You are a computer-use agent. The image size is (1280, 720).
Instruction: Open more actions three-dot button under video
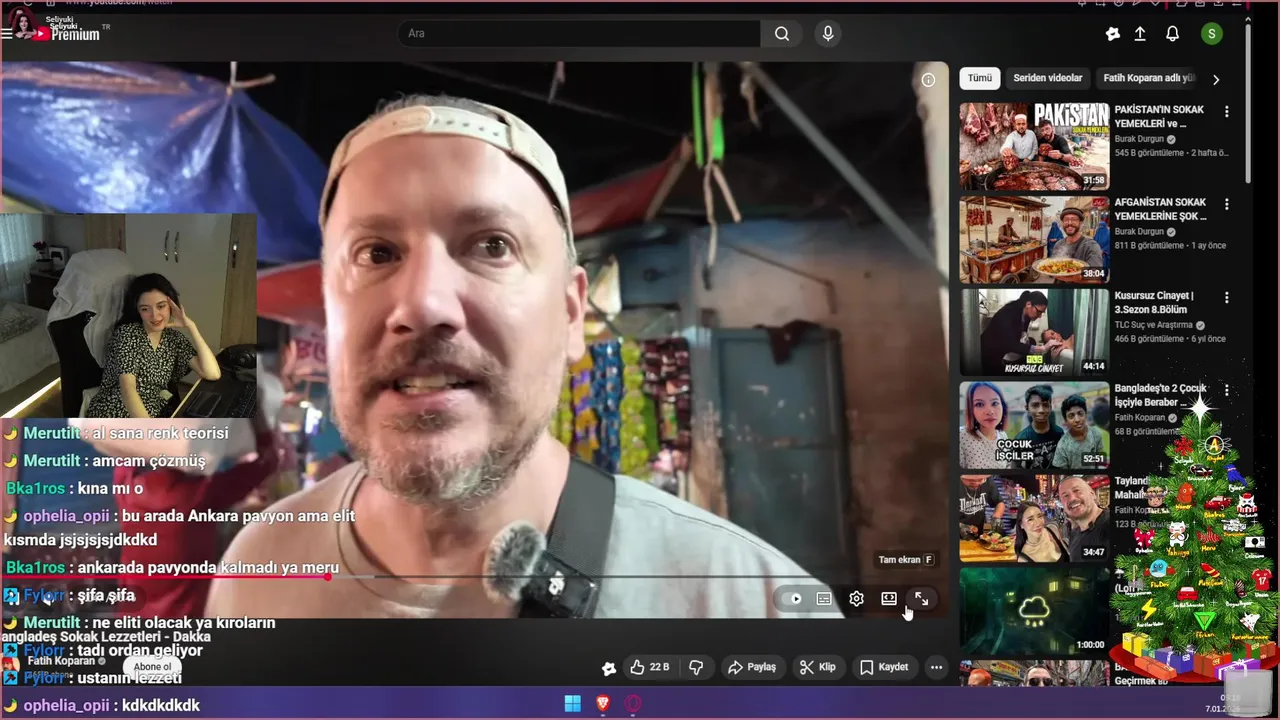(936, 667)
